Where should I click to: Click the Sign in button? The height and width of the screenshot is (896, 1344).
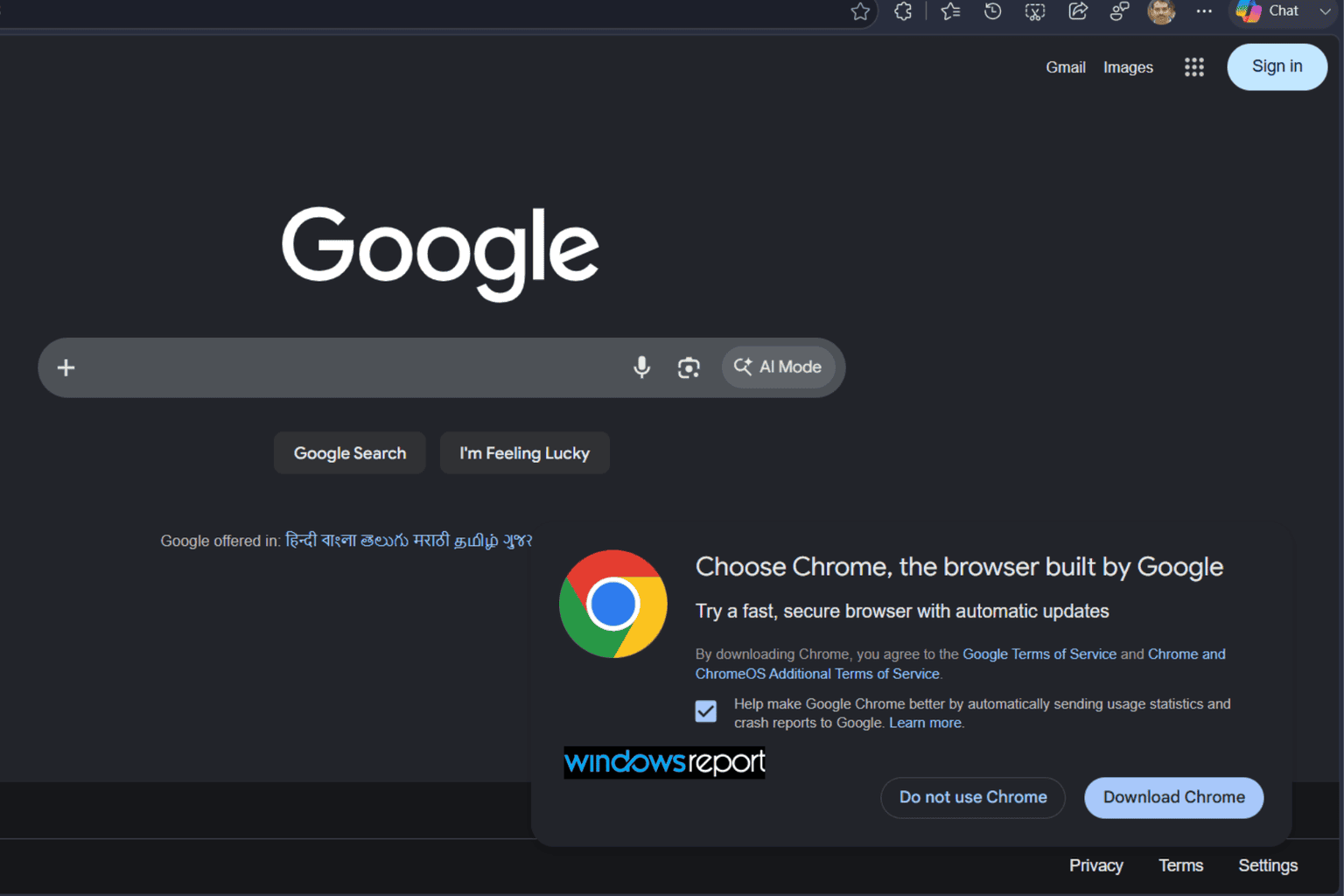(1277, 66)
